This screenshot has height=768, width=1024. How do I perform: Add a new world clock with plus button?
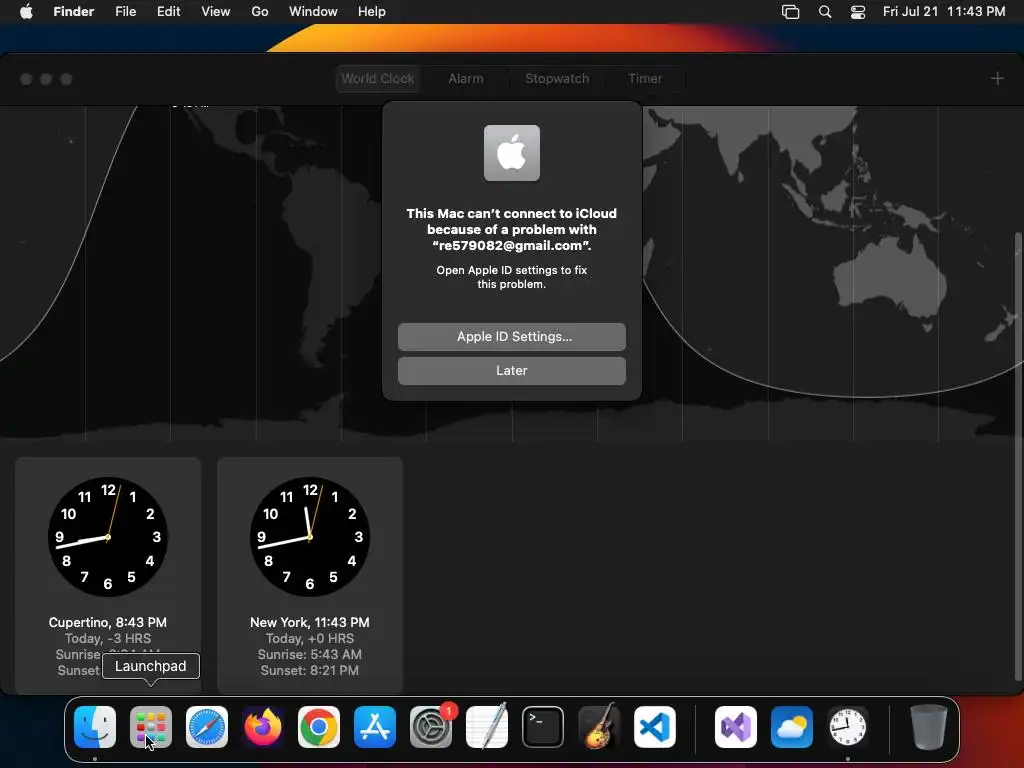pyautogui.click(x=997, y=78)
